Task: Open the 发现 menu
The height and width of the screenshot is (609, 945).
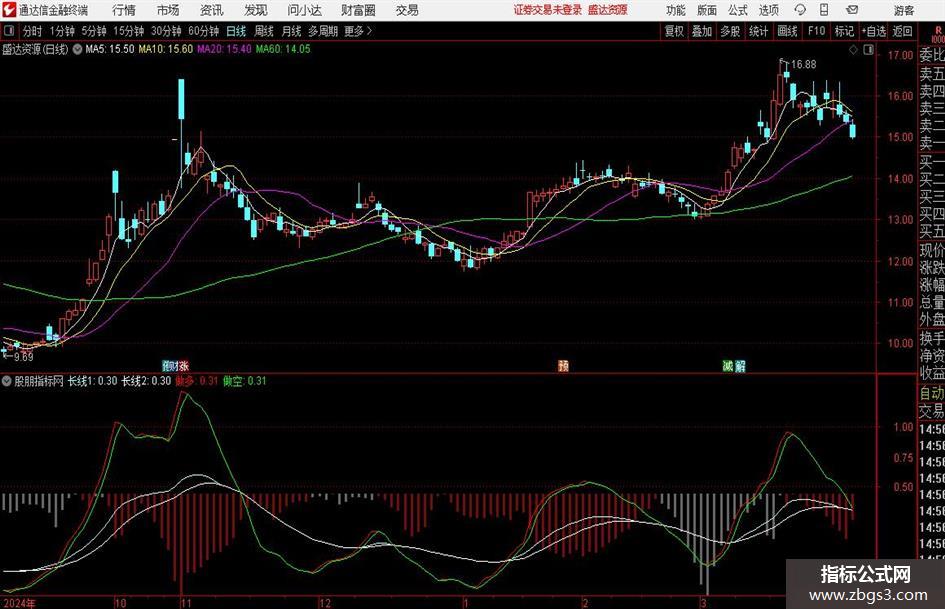Action: pos(256,10)
